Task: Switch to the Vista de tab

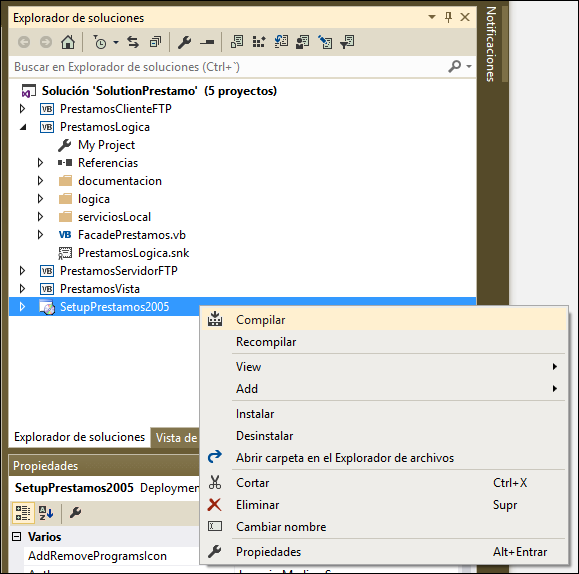Action: [x=176, y=438]
